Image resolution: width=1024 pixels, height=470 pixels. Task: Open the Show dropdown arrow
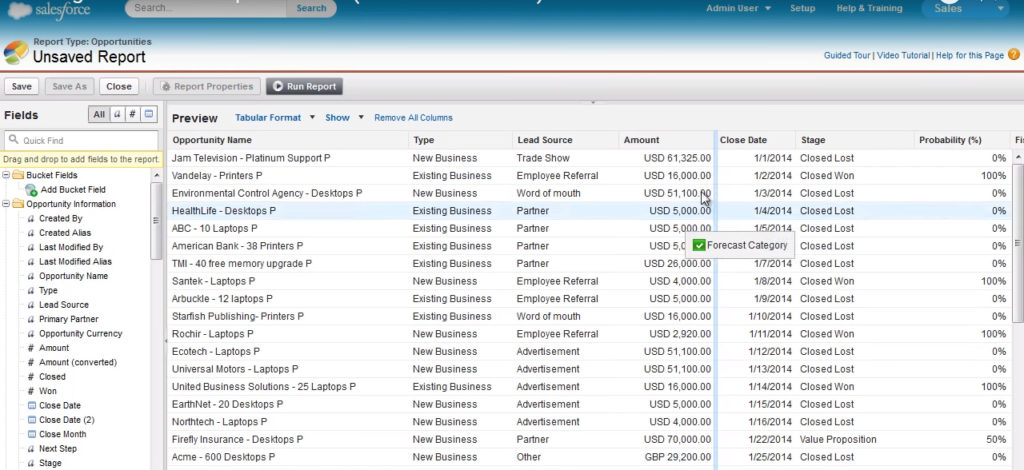click(361, 118)
